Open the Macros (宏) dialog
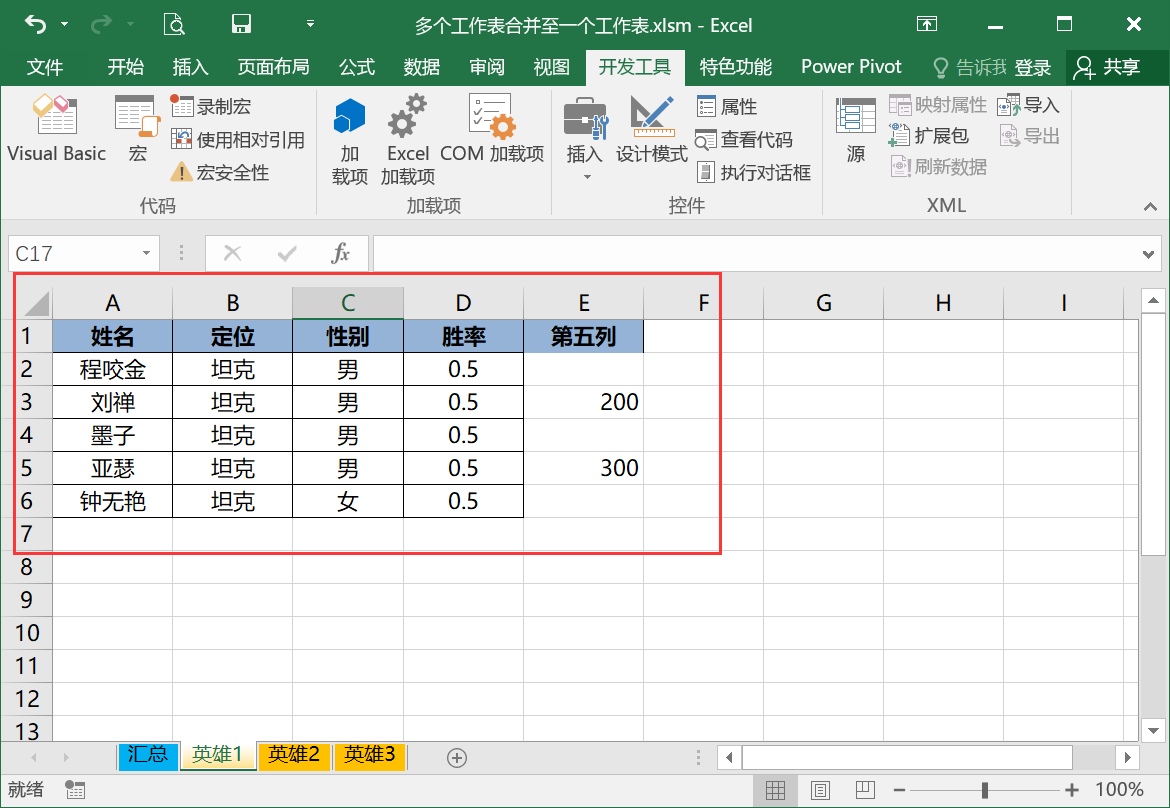The image size is (1170, 808). pyautogui.click(x=137, y=128)
